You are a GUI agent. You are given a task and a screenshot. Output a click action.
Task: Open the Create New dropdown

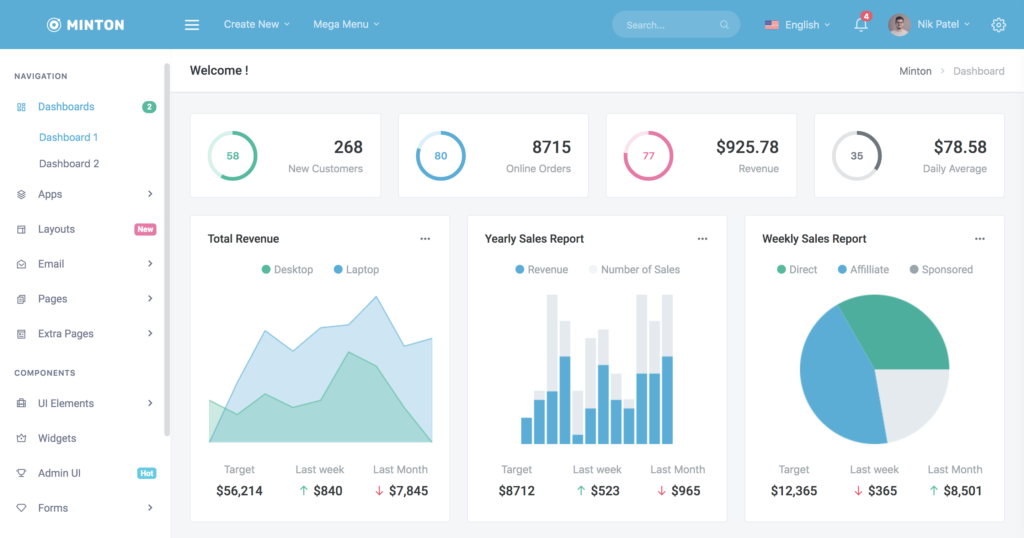coord(256,24)
